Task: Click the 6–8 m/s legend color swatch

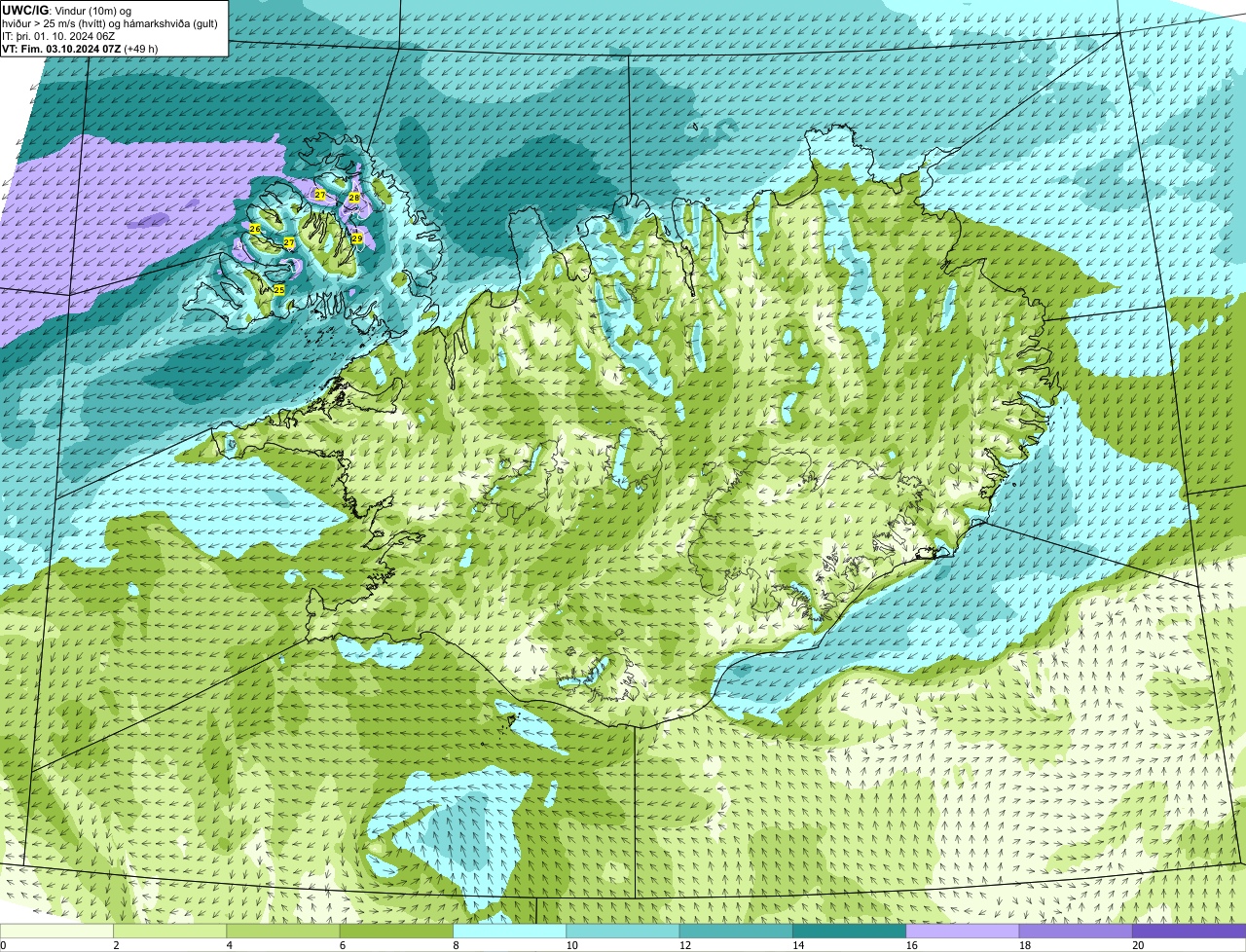Action: click(396, 931)
